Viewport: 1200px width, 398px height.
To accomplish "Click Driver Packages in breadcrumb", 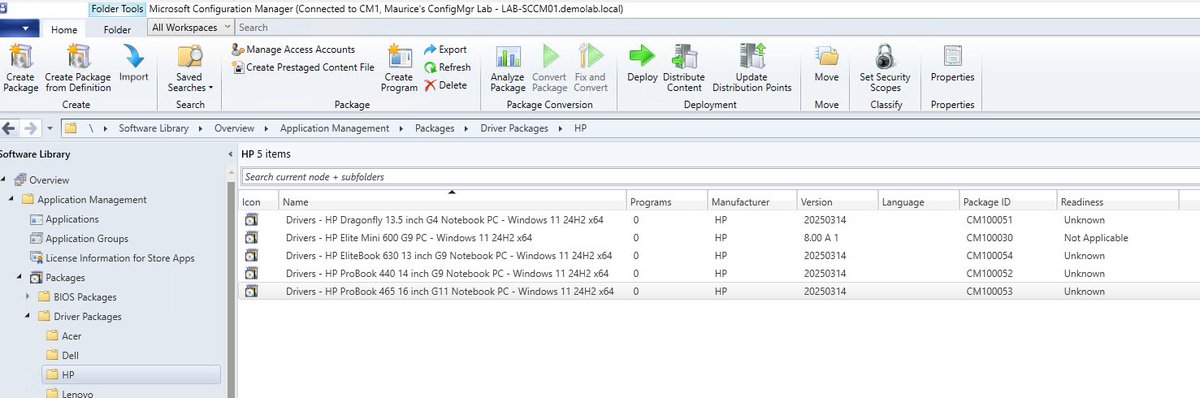I will tap(513, 128).
